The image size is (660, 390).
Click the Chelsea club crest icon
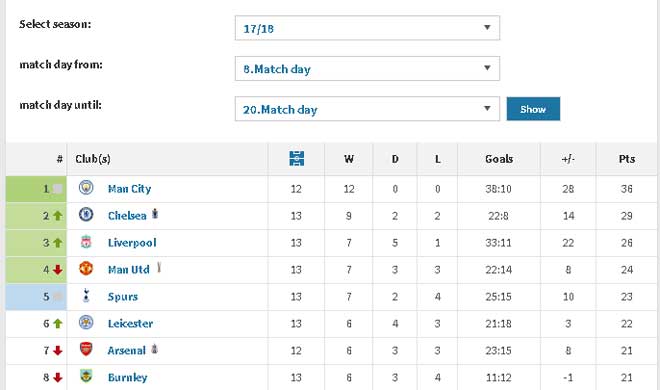(x=86, y=215)
